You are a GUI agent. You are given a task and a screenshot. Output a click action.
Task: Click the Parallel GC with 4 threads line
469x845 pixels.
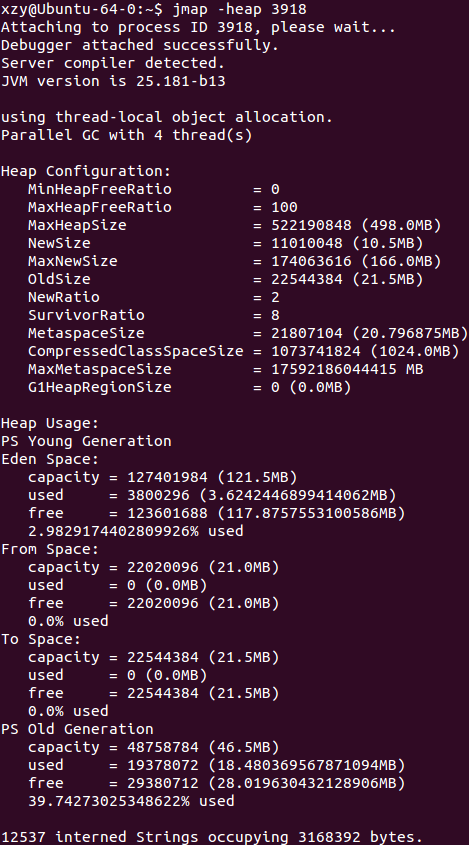[x=127, y=135]
